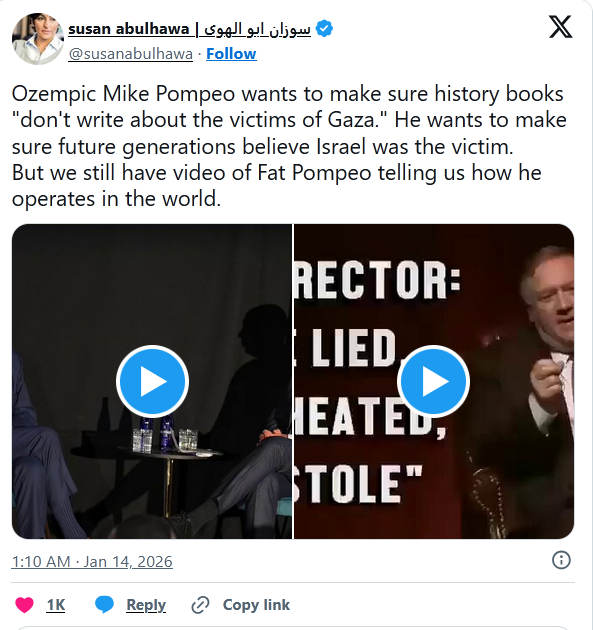Click the blue verified badge
This screenshot has width=593, height=630.
tap(324, 29)
